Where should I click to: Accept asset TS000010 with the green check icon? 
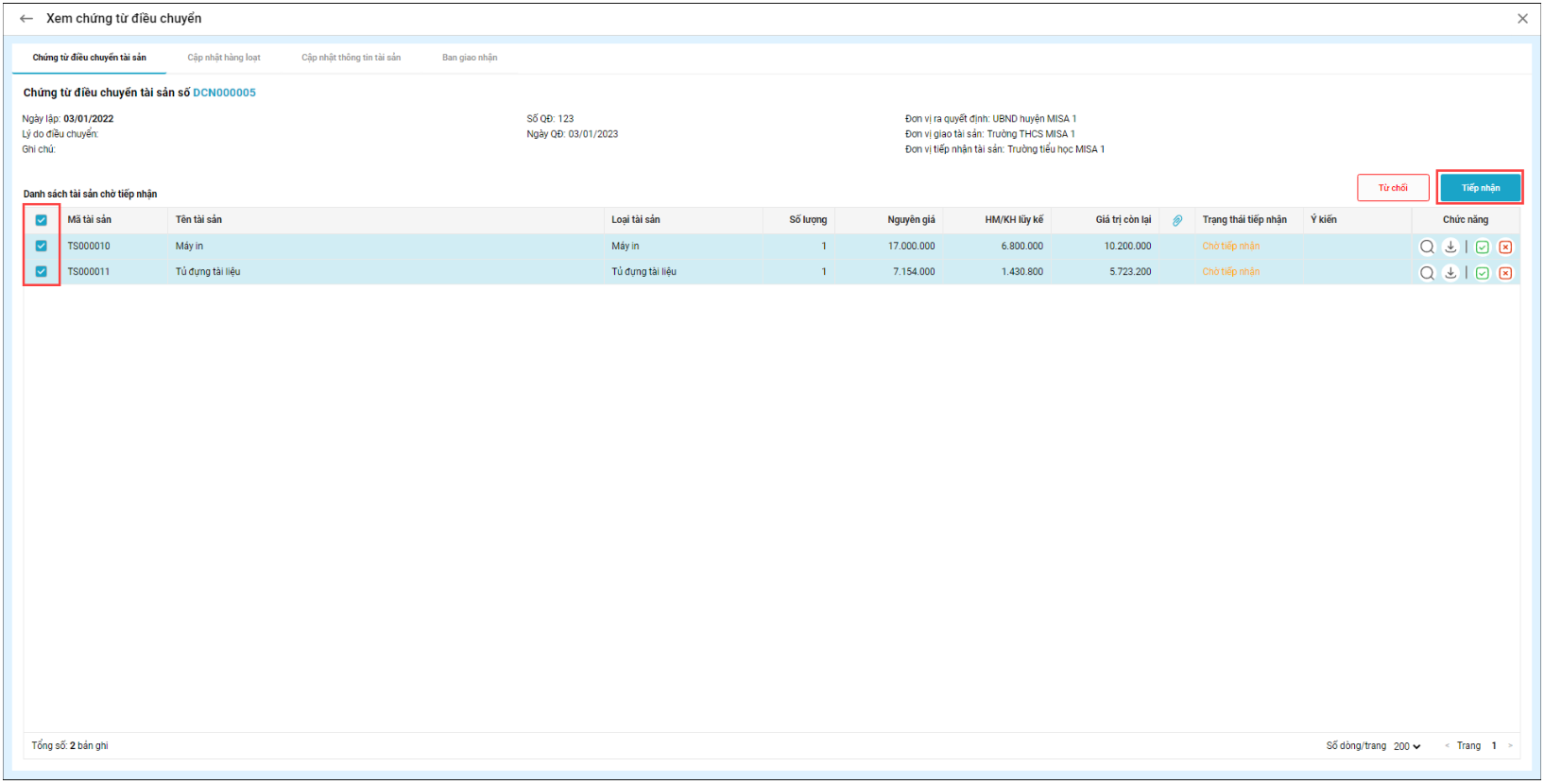[1483, 247]
